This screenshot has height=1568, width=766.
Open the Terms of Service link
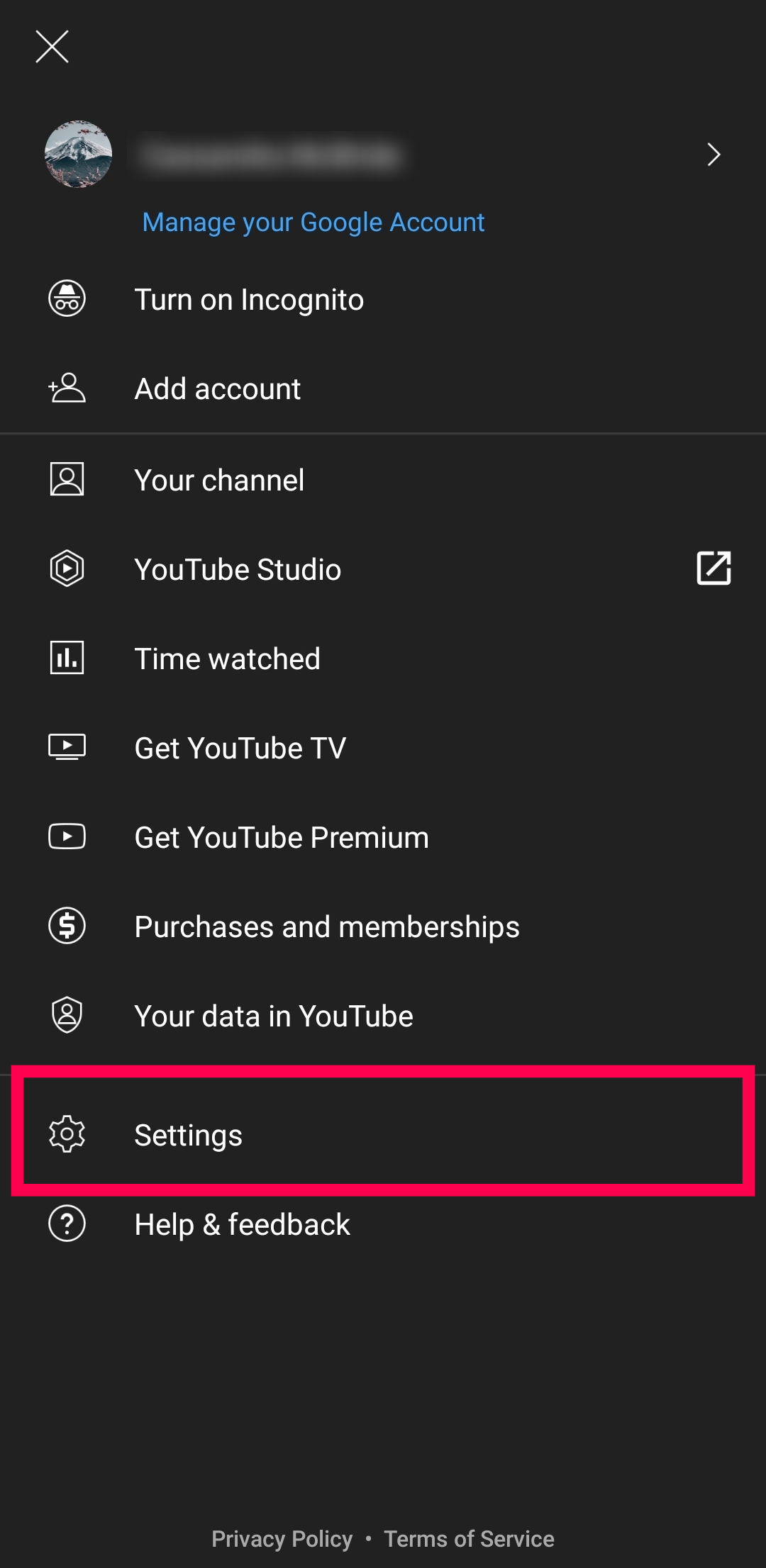click(x=469, y=1539)
